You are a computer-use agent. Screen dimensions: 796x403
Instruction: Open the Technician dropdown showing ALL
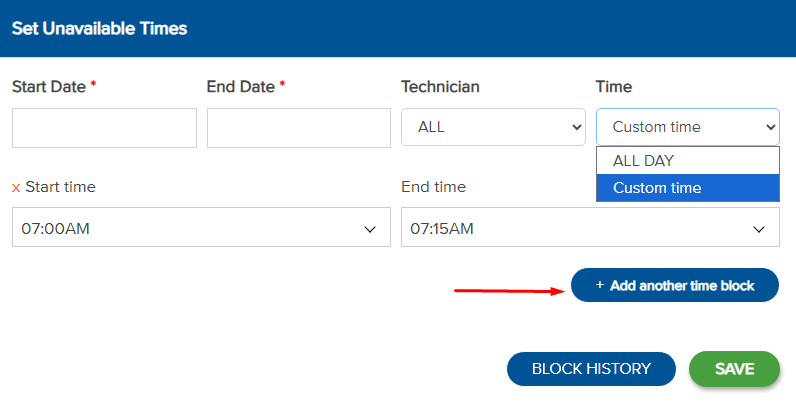[493, 127]
